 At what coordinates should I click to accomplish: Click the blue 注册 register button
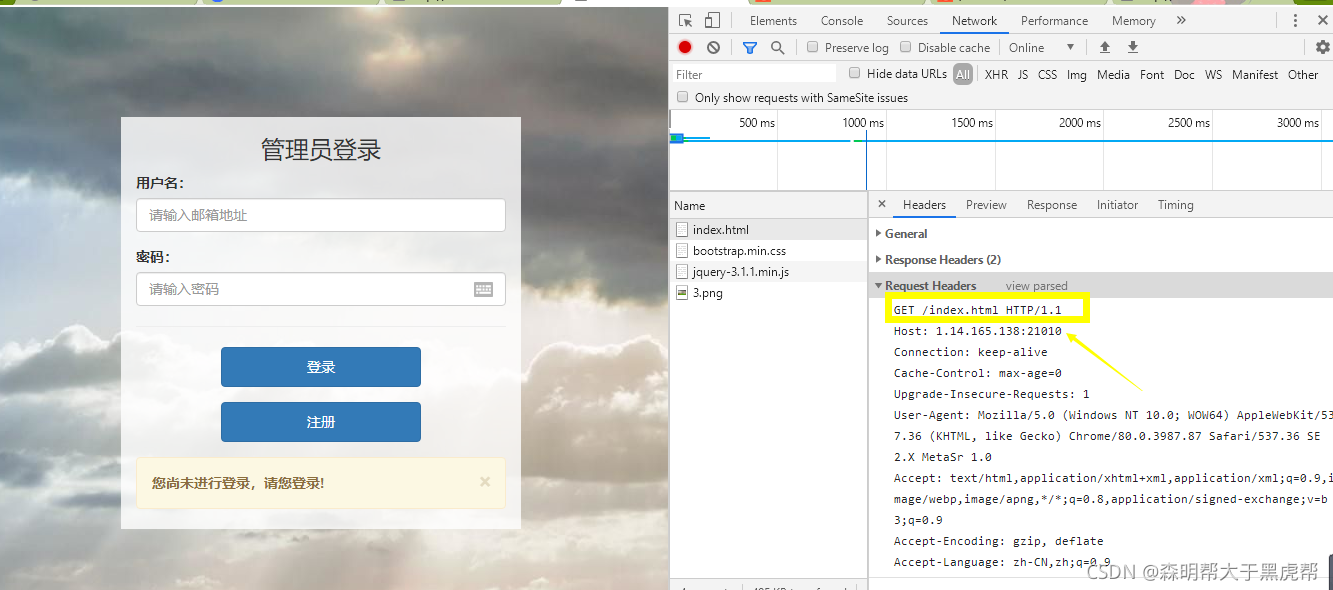321,422
